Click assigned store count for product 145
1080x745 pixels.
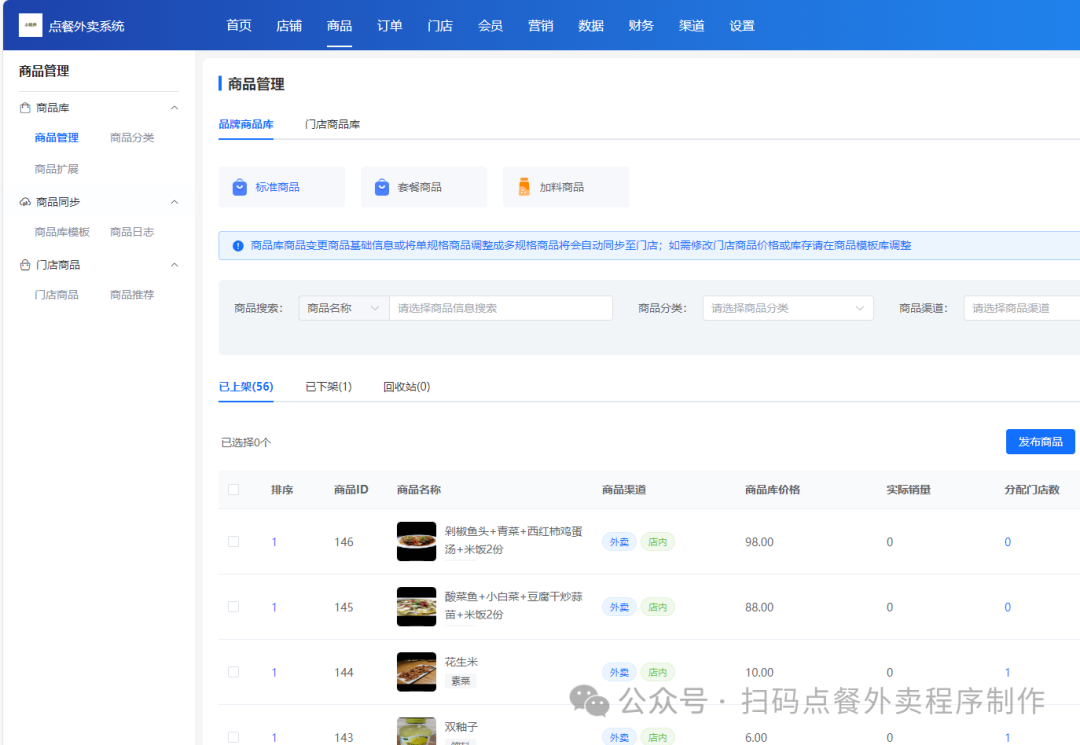1008,607
